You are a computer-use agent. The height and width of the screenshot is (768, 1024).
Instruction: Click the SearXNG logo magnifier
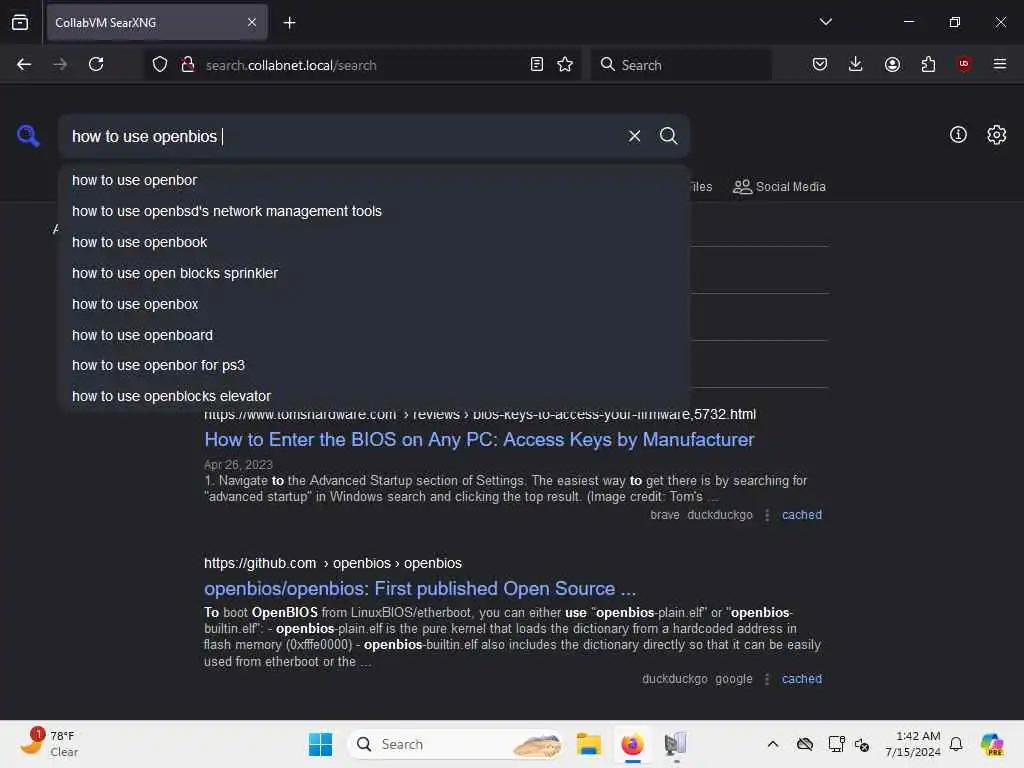(x=28, y=136)
